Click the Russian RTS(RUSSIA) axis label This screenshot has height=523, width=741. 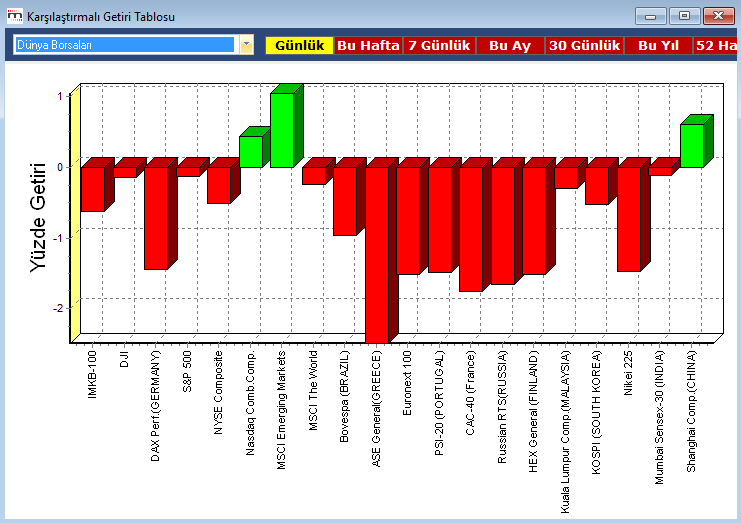click(502, 407)
